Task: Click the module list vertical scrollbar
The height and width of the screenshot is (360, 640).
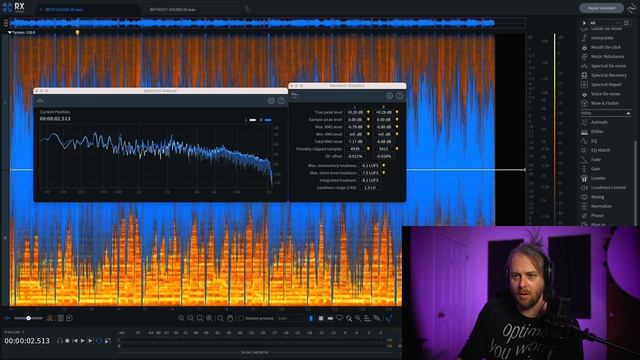Action: click(635, 182)
